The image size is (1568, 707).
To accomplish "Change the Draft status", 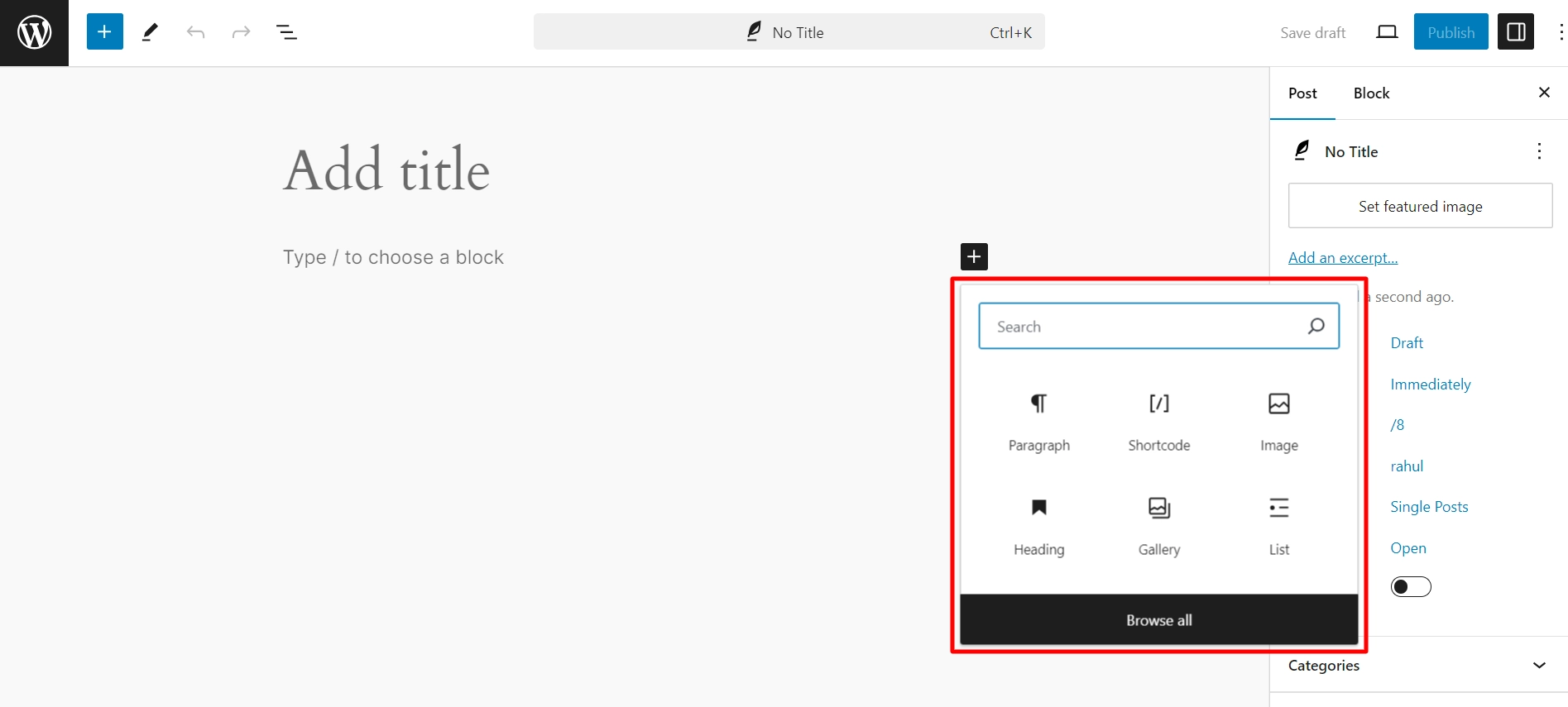I will click(x=1407, y=343).
